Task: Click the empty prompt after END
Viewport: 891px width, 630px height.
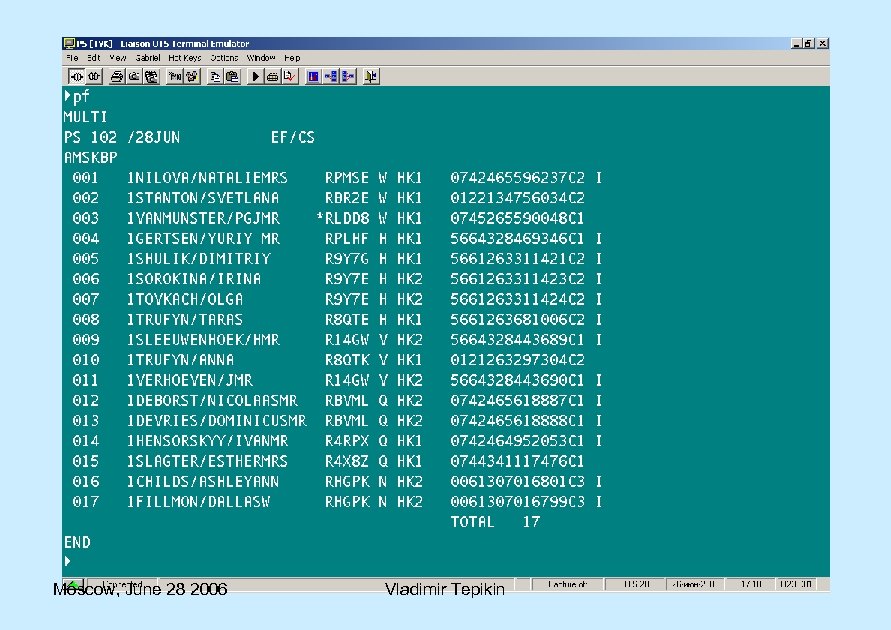Action: coord(68,561)
